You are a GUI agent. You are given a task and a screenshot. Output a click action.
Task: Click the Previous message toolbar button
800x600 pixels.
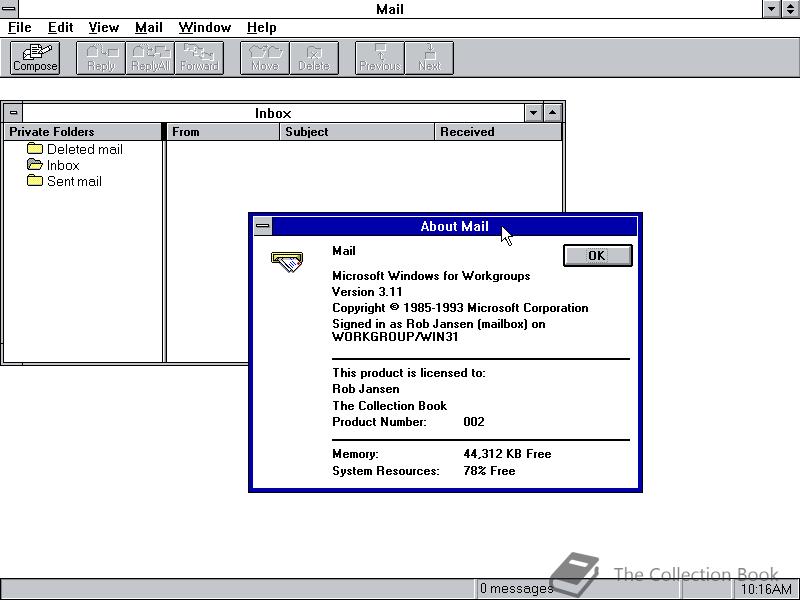pyautogui.click(x=380, y=58)
